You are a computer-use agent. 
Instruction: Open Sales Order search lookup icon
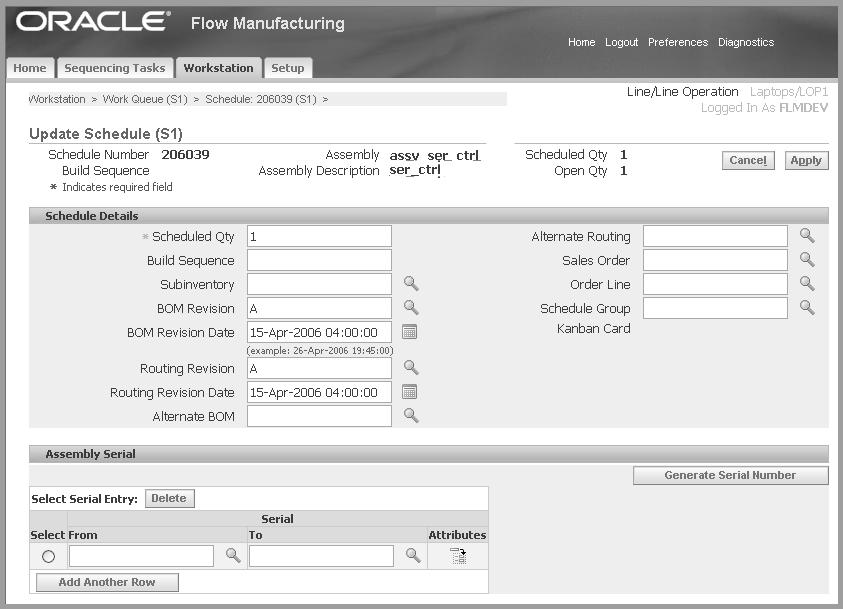[807, 259]
